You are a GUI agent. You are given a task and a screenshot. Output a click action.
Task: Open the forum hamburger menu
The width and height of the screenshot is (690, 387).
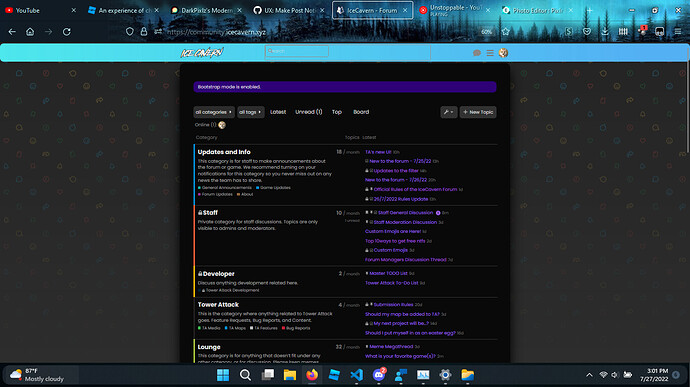(490, 53)
